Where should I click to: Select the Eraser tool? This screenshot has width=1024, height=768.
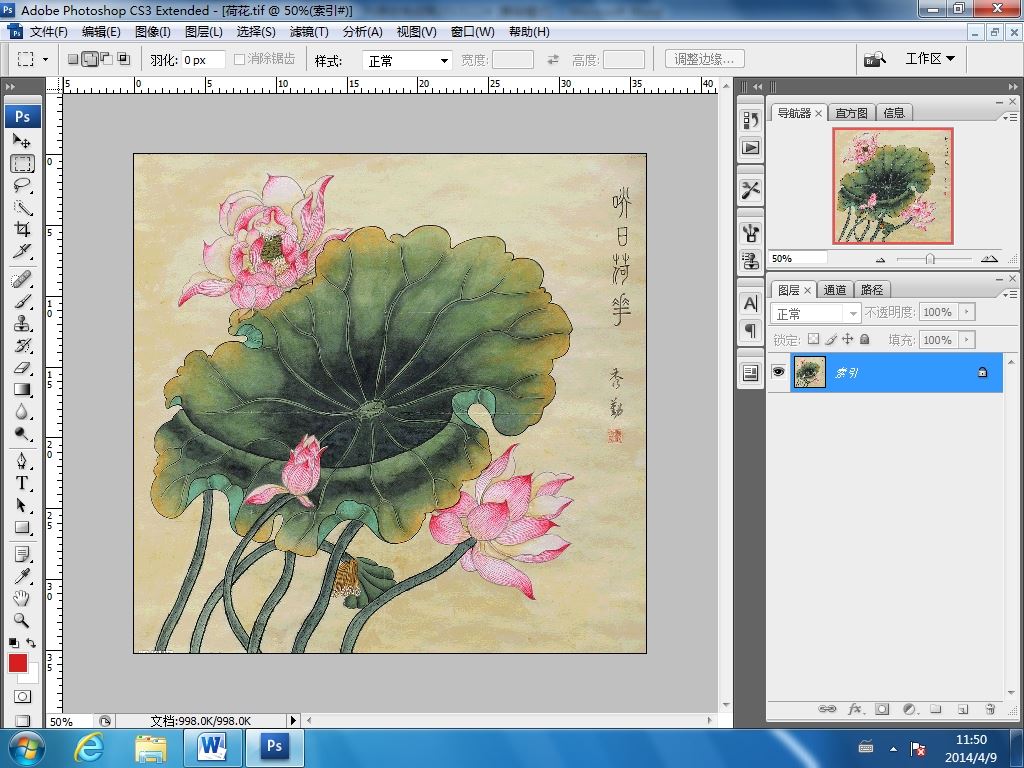pos(22,368)
